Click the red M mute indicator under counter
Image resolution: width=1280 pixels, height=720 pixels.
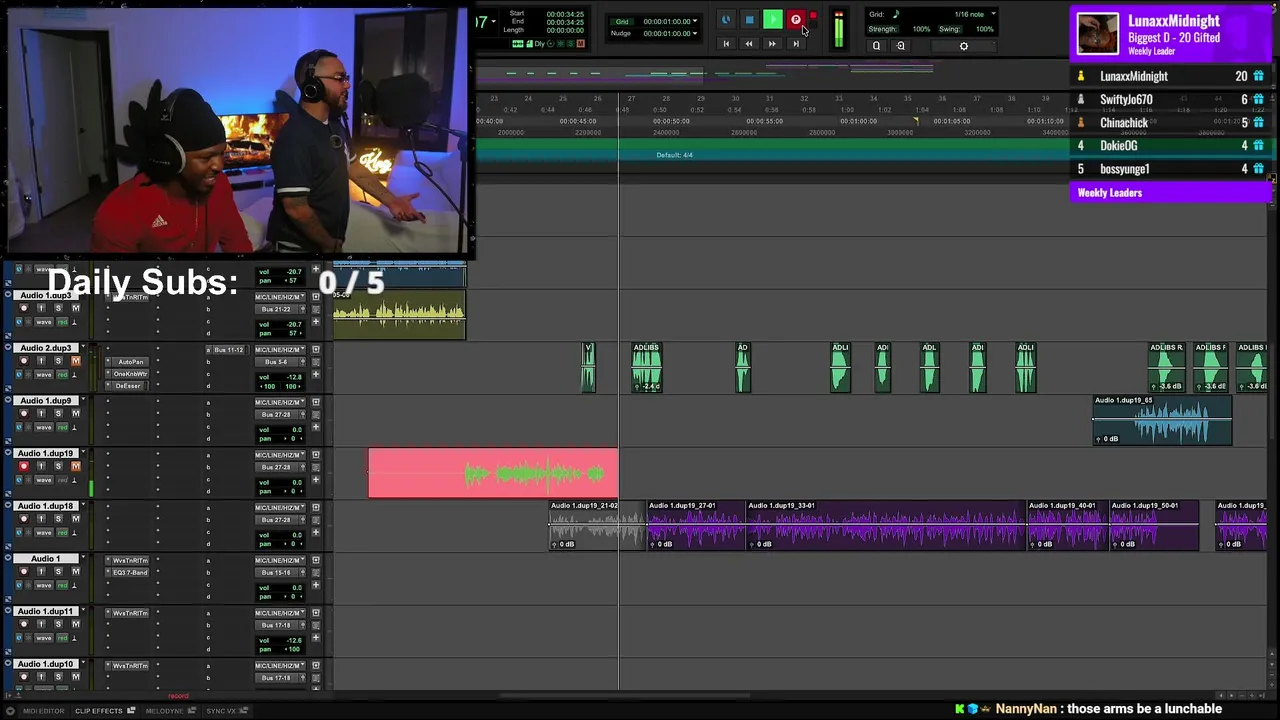(581, 44)
